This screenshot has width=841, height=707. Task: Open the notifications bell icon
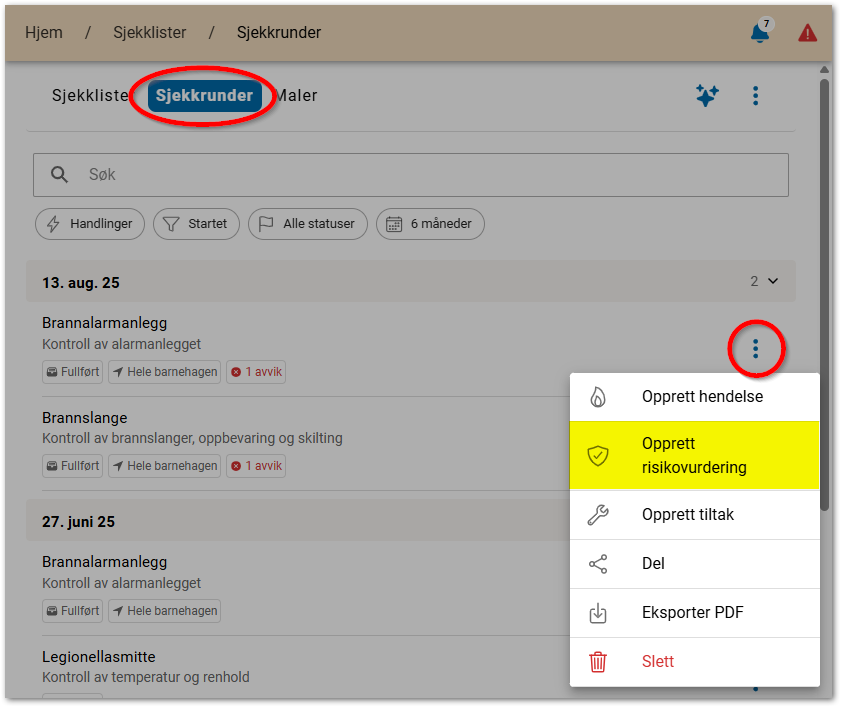point(760,33)
